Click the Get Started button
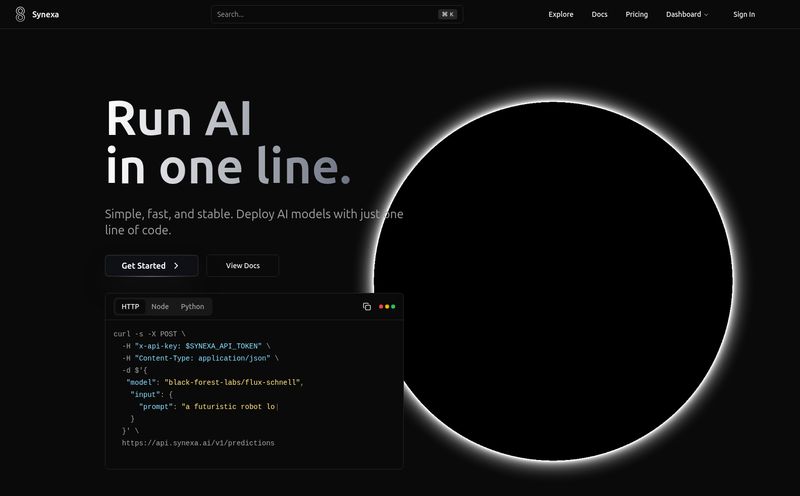This screenshot has height=496, width=800. tap(152, 265)
